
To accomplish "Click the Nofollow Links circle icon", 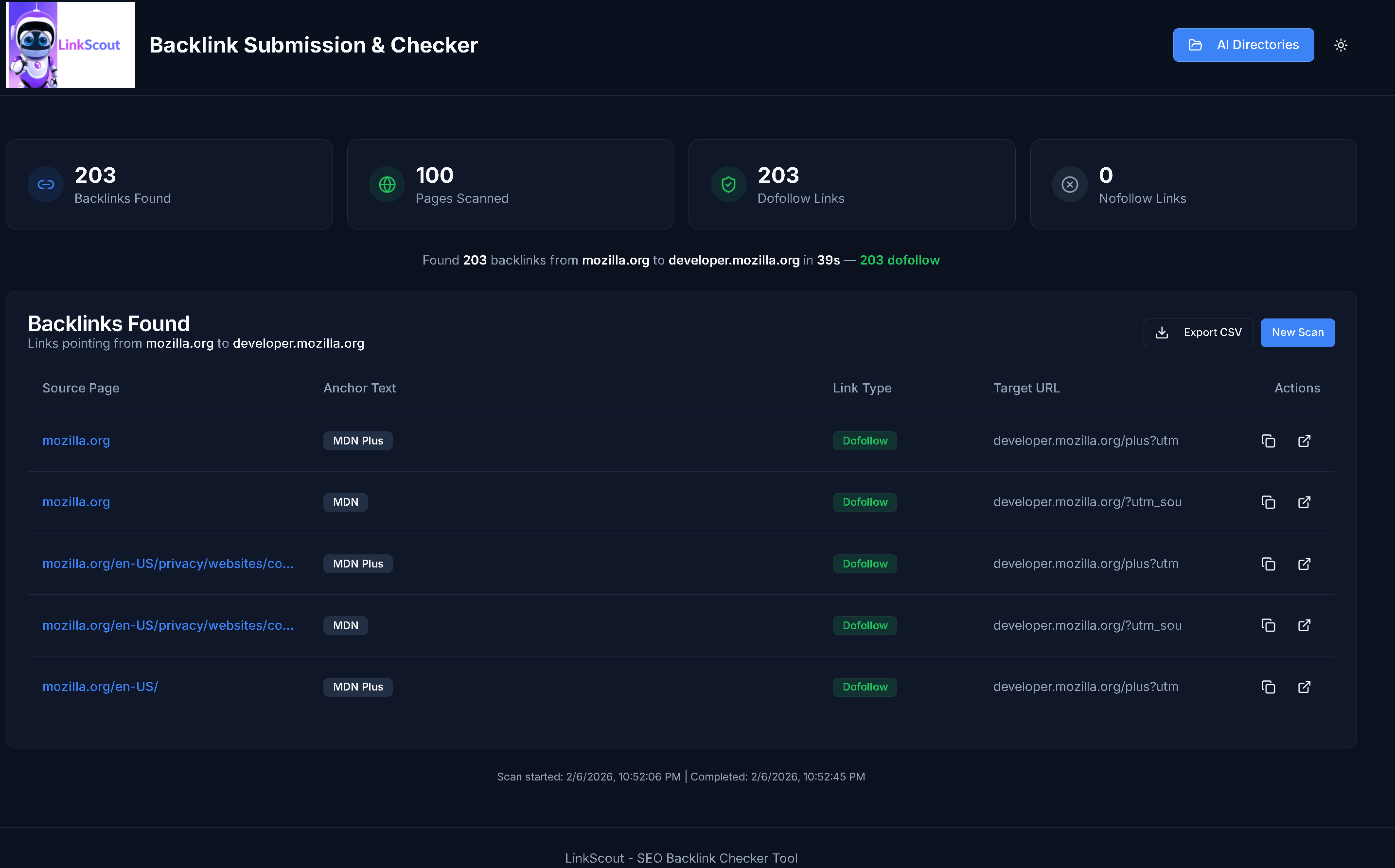I will pyautogui.click(x=1069, y=184).
